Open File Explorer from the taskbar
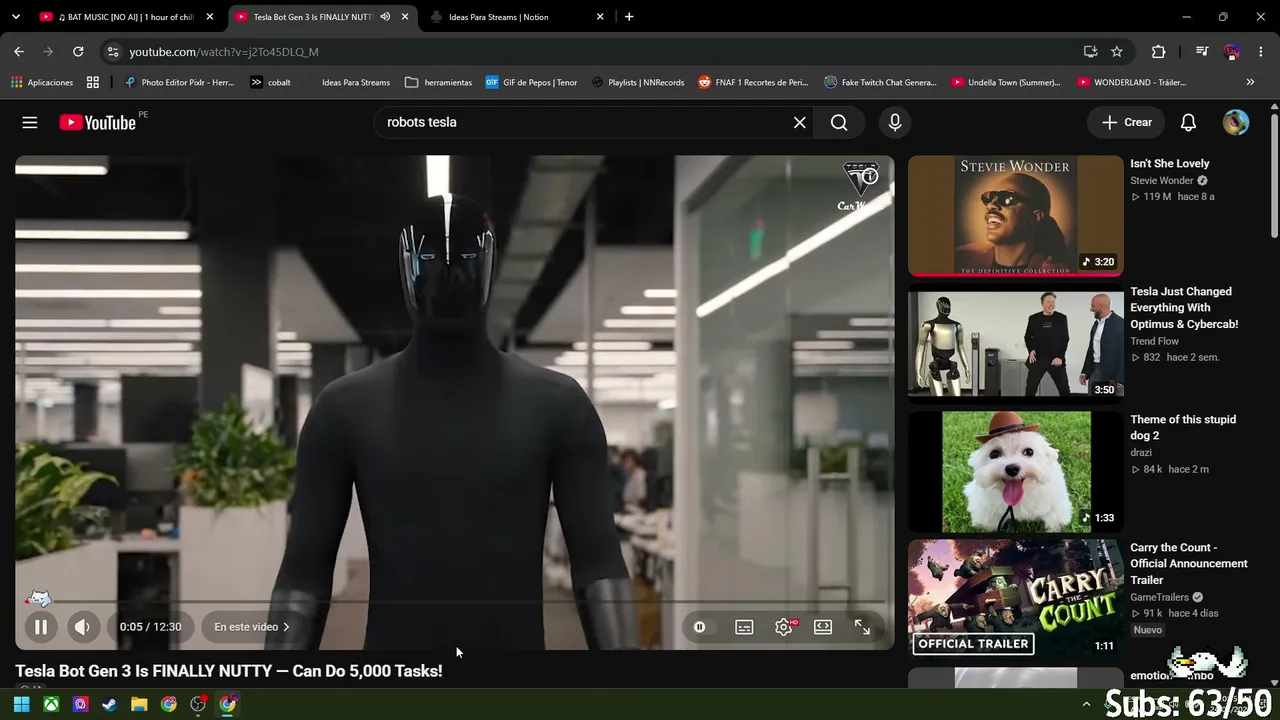Viewport: 1280px width, 720px height. tap(139, 704)
